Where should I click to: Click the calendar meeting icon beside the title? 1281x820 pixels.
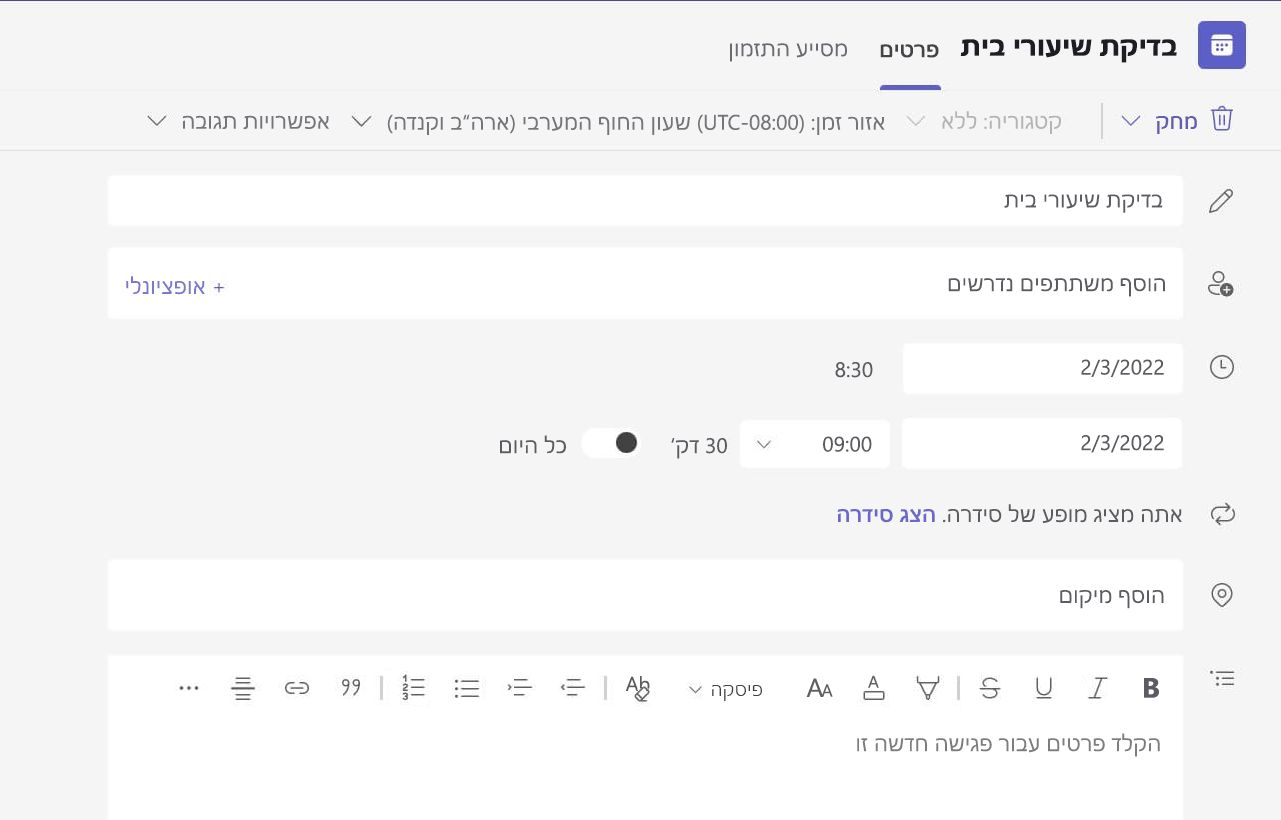(x=1221, y=45)
